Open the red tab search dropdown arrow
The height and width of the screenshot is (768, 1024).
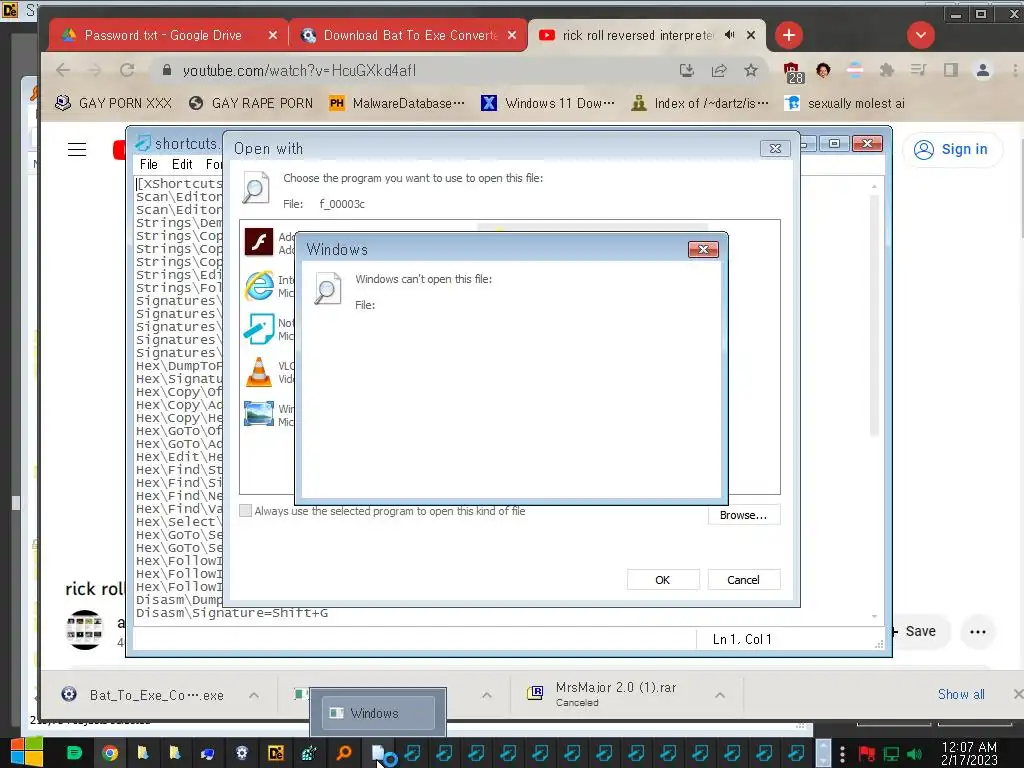click(x=921, y=35)
